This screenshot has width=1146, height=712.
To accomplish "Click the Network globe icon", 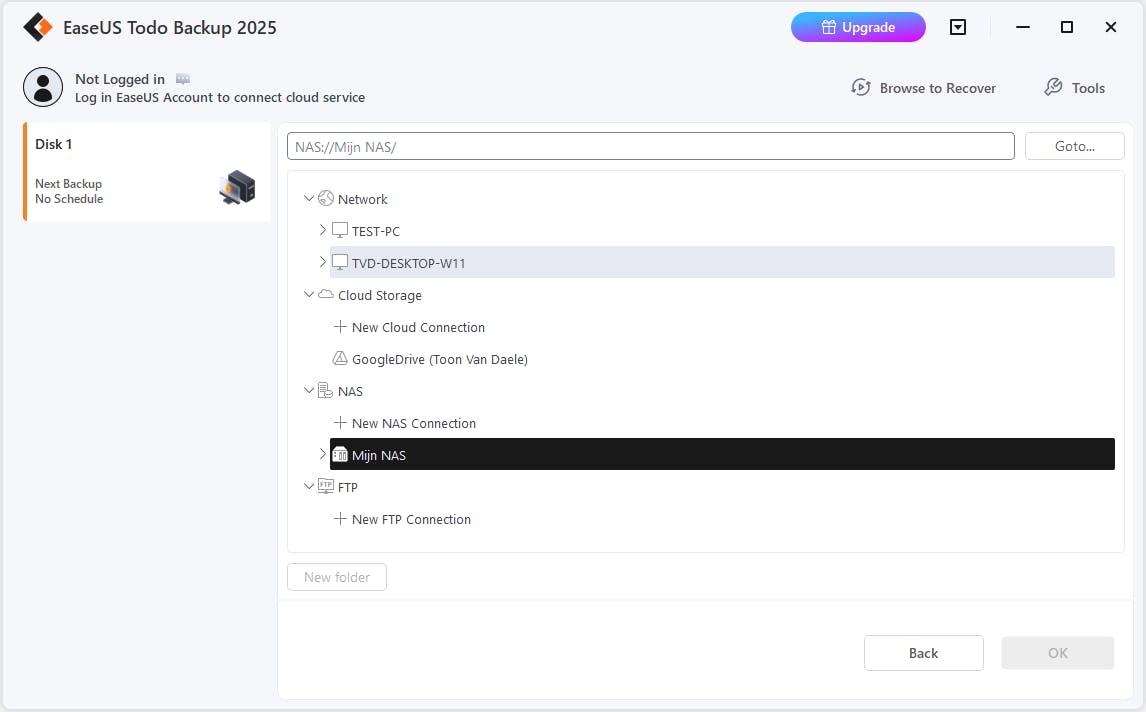I will (326, 199).
